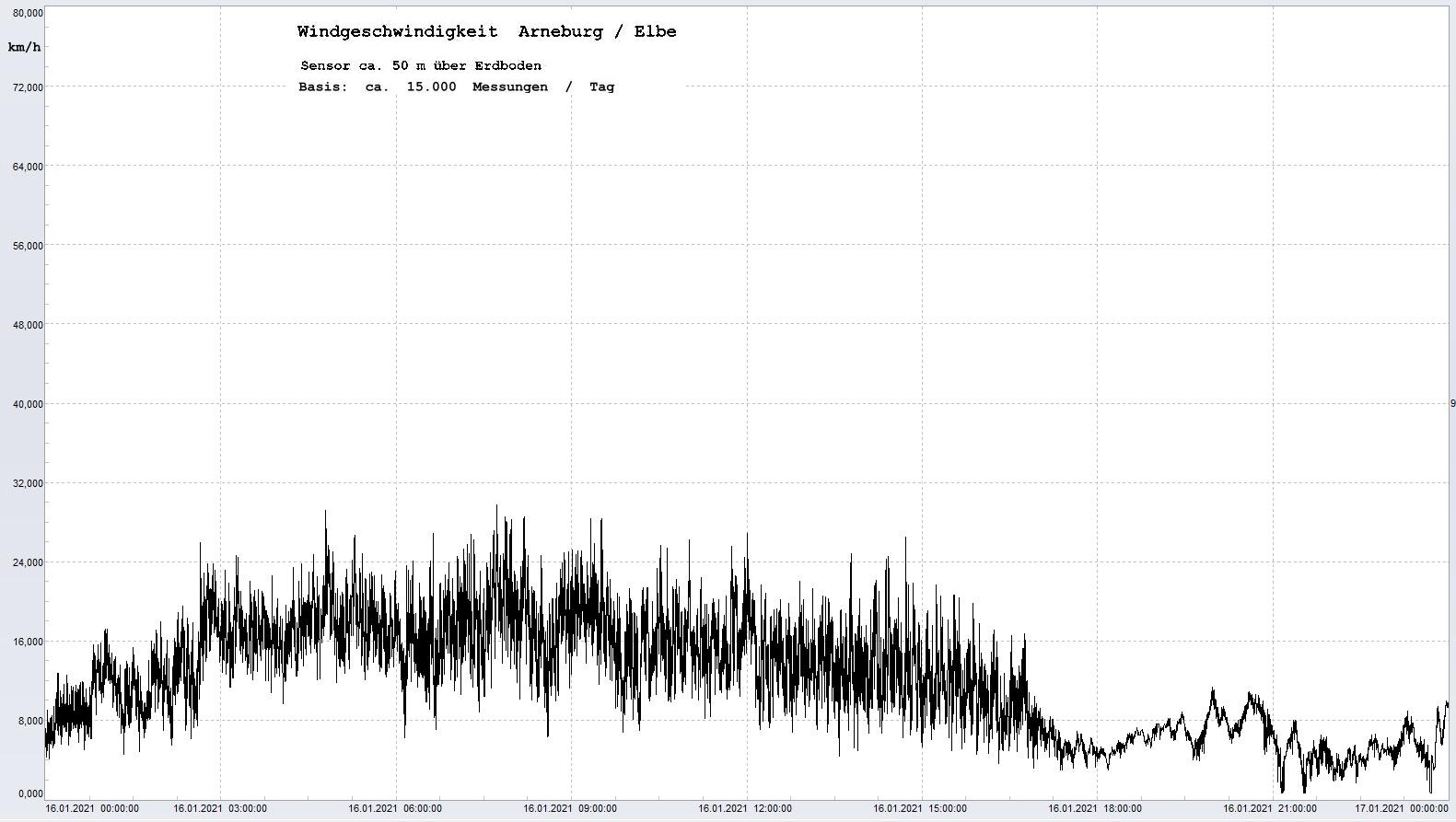This screenshot has width=1456, height=822.
Task: Click the 24,000 y-axis label
Action: point(28,562)
